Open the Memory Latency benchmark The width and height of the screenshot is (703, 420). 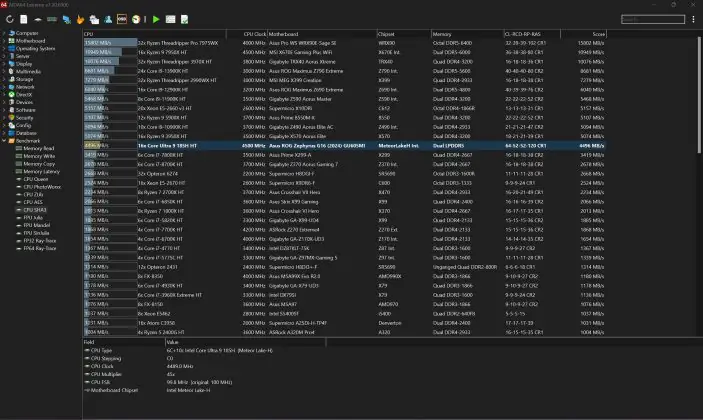coord(41,171)
